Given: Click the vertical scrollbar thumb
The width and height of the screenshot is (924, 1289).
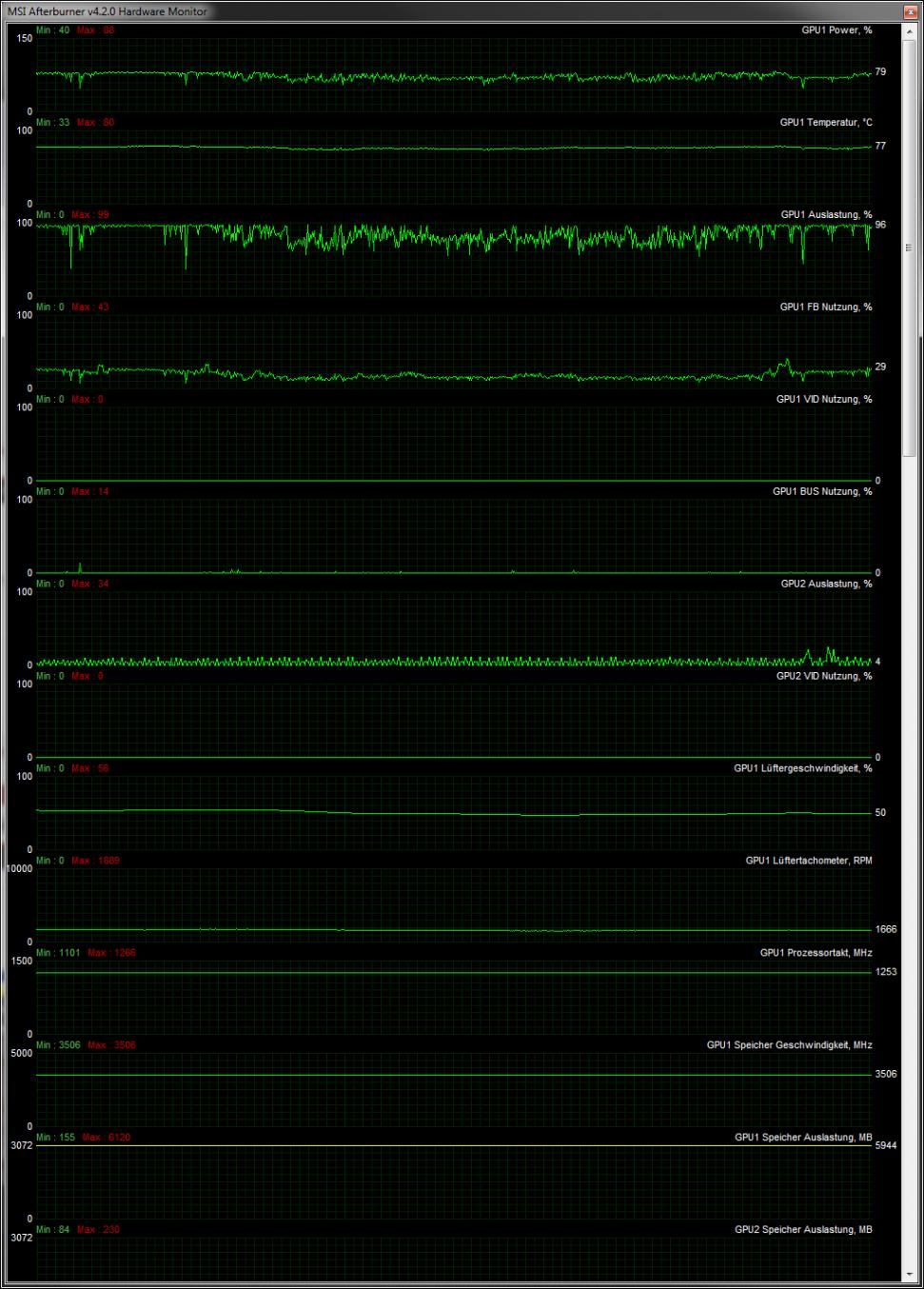Looking at the screenshot, I should 912,250.
